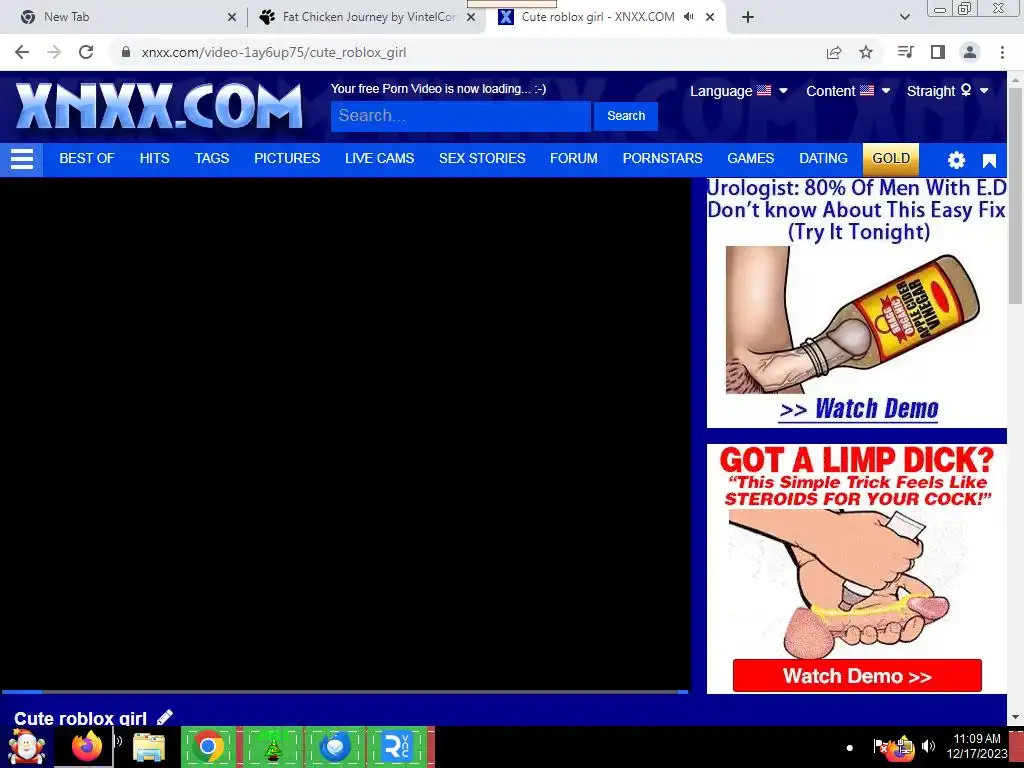This screenshot has height=768, width=1024.
Task: Expand the Language dropdown
Action: [739, 91]
